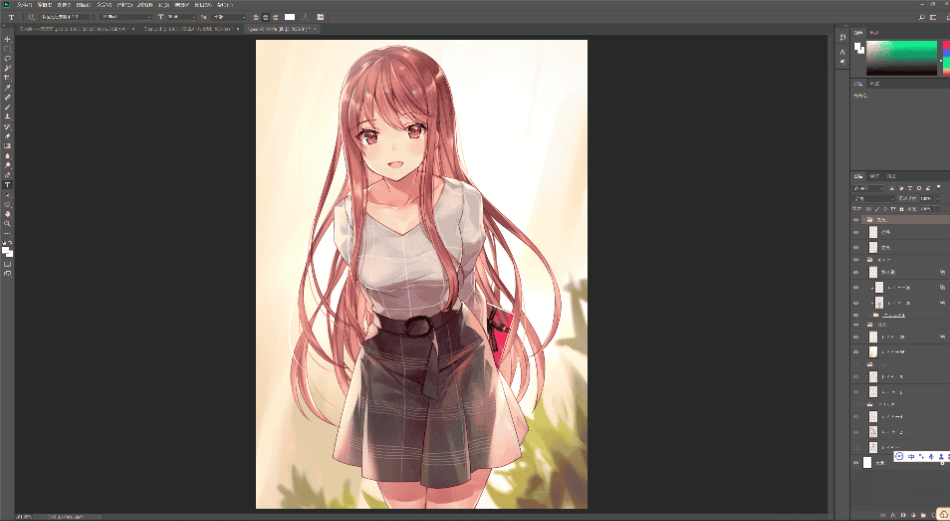Link layers icon at panel bottom
The width and height of the screenshot is (950, 521).
883,515
